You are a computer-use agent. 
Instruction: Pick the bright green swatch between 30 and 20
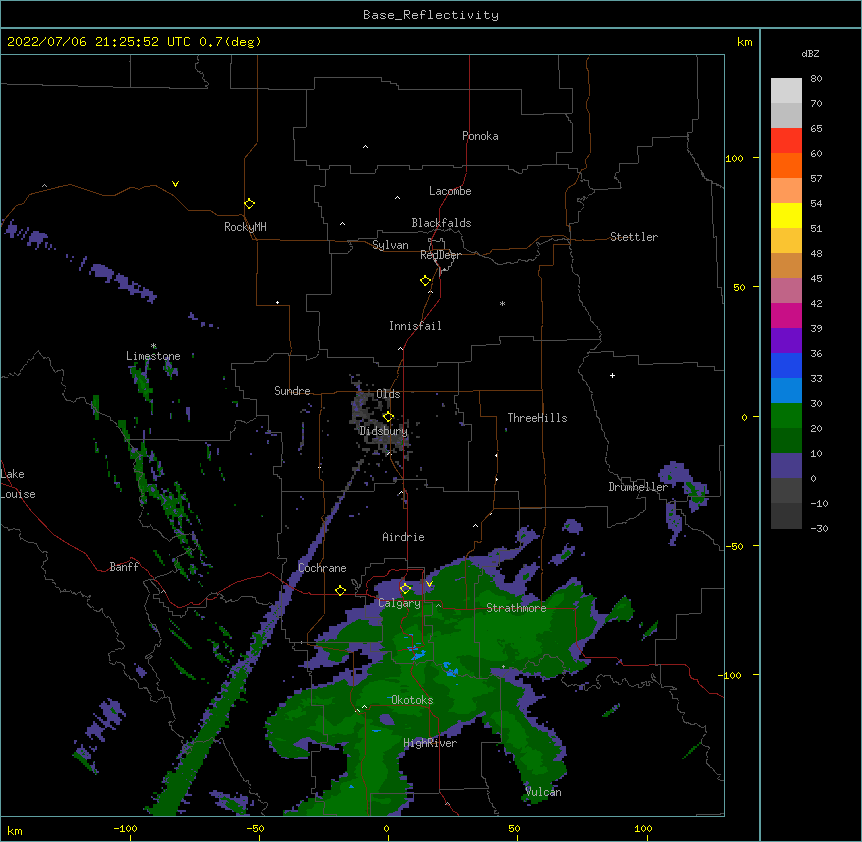(786, 416)
